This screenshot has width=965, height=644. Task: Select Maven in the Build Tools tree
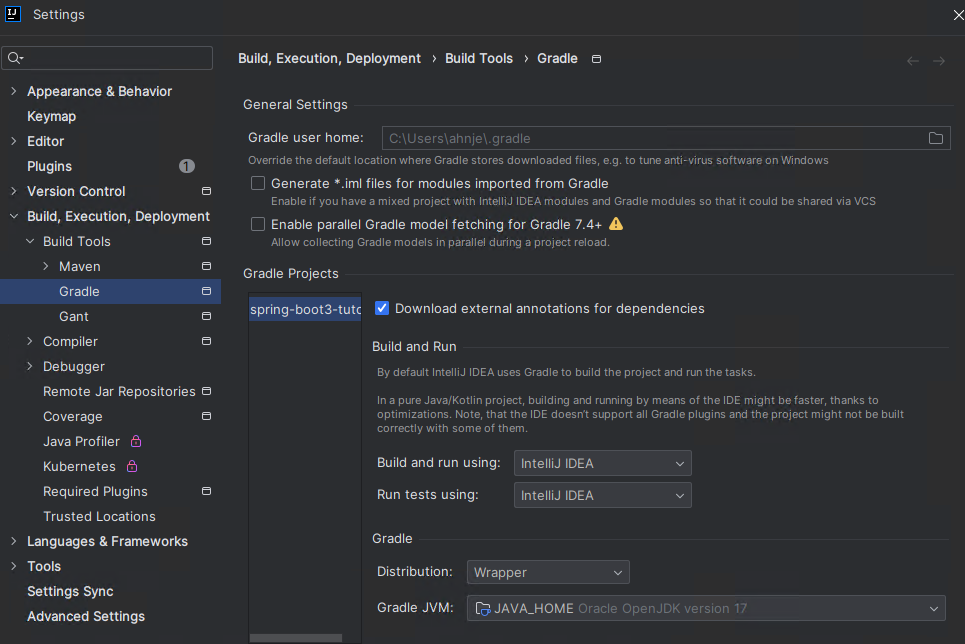click(x=79, y=266)
